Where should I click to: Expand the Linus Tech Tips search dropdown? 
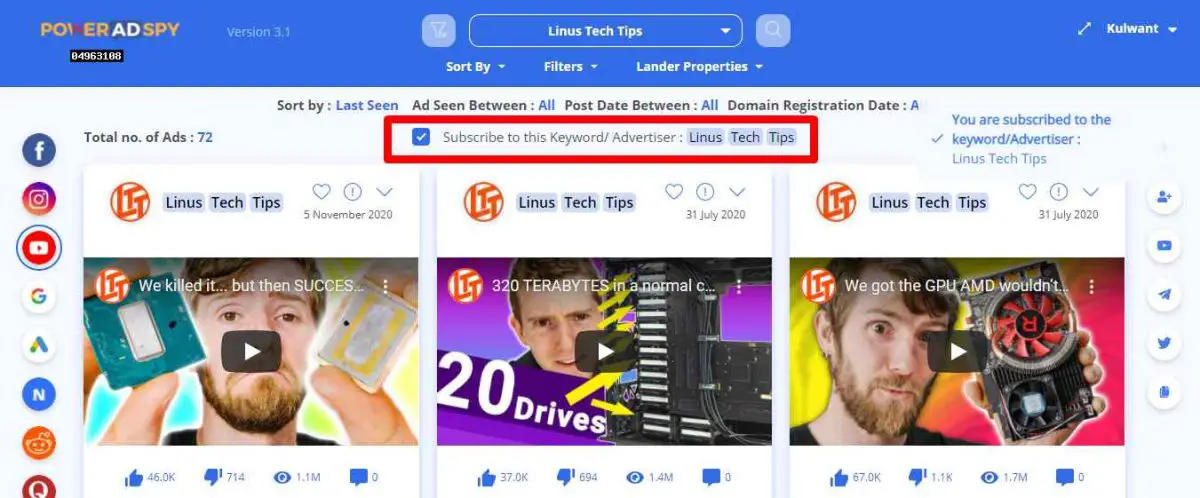coord(606,31)
